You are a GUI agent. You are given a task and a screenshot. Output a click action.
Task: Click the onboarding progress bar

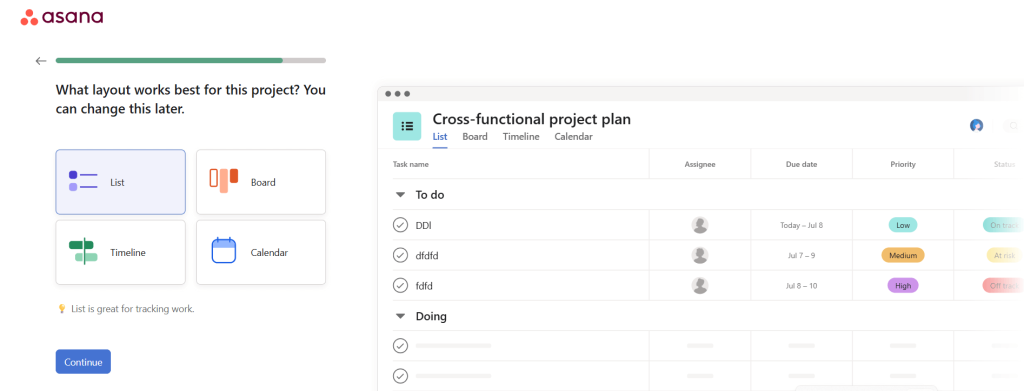191,61
